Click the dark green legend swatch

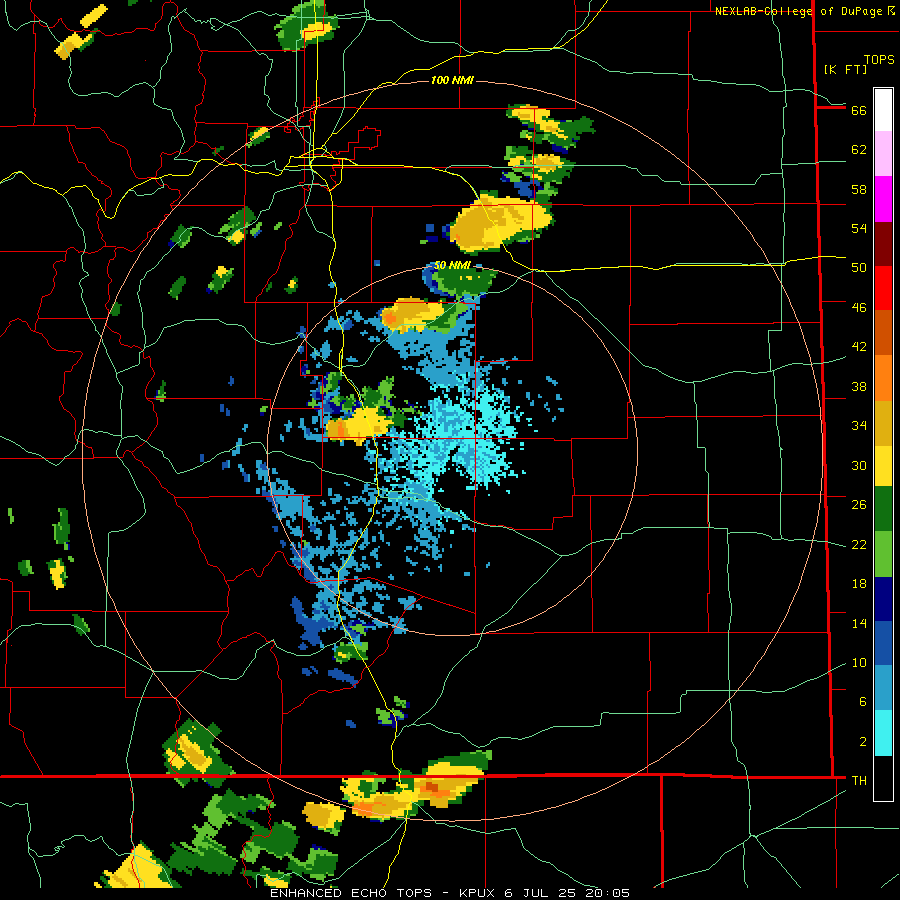(x=883, y=509)
